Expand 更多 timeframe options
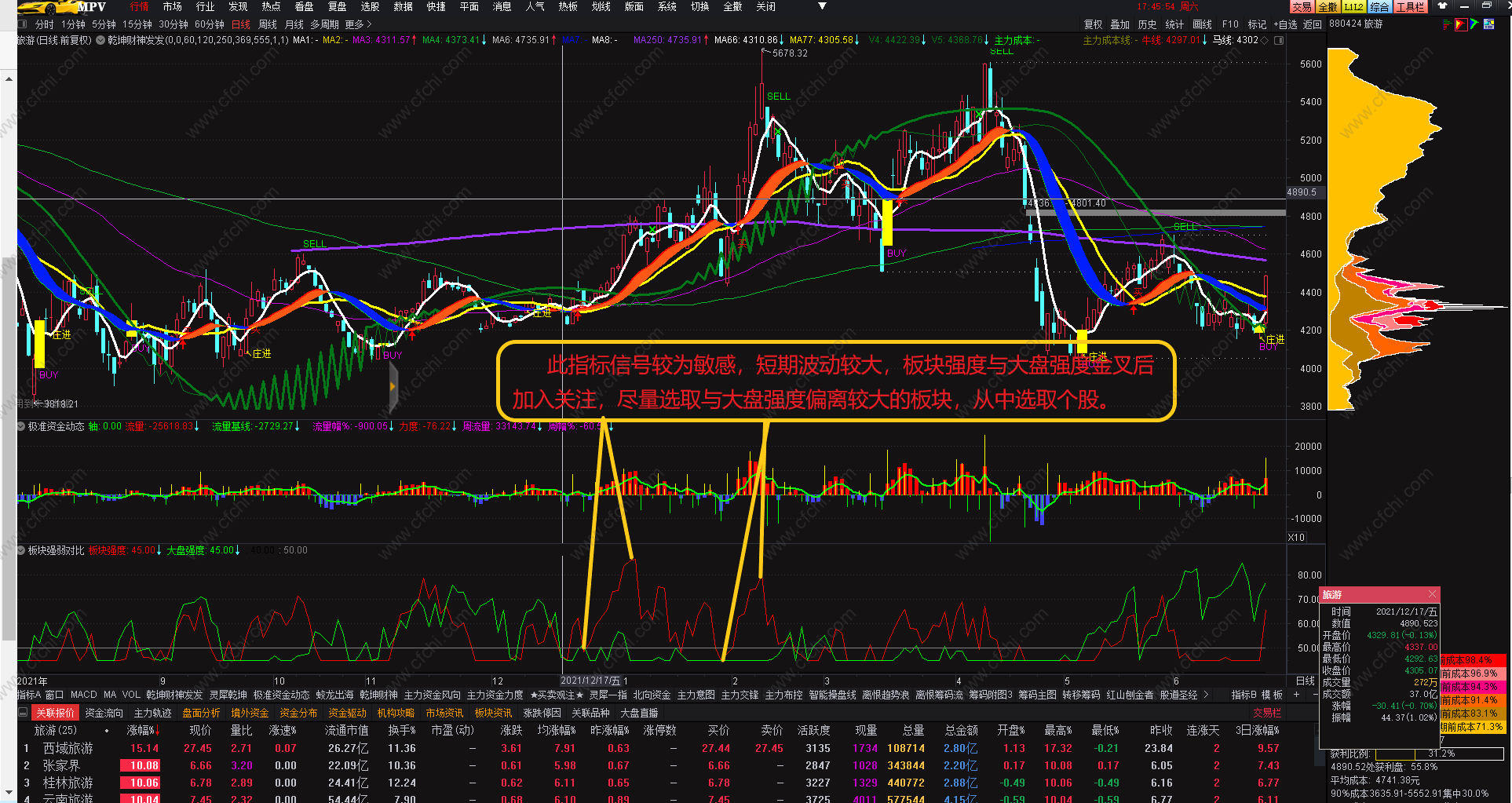The width and height of the screenshot is (1512, 803). click(358, 24)
